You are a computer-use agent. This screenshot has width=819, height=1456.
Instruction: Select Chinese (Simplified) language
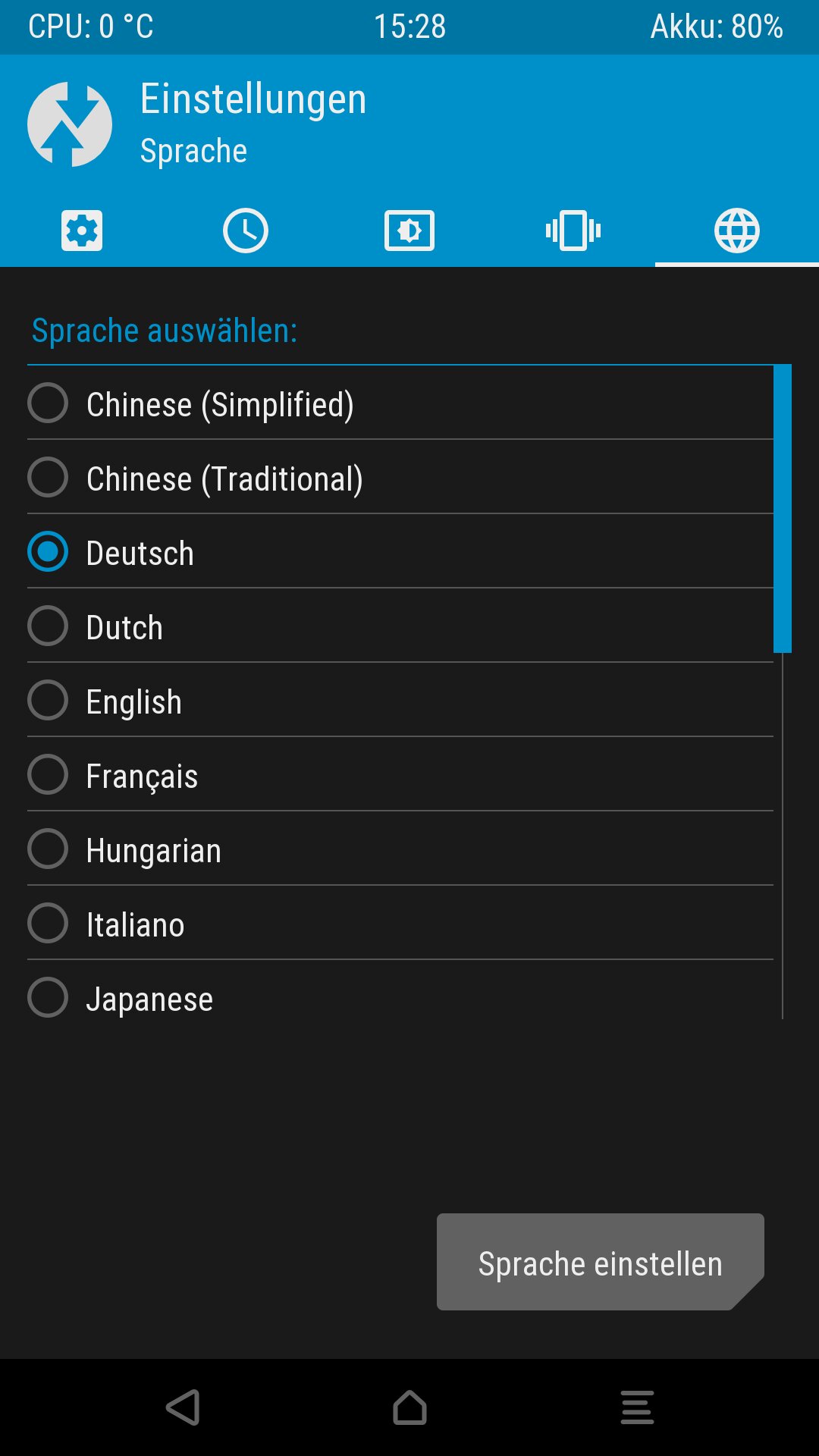(x=48, y=403)
